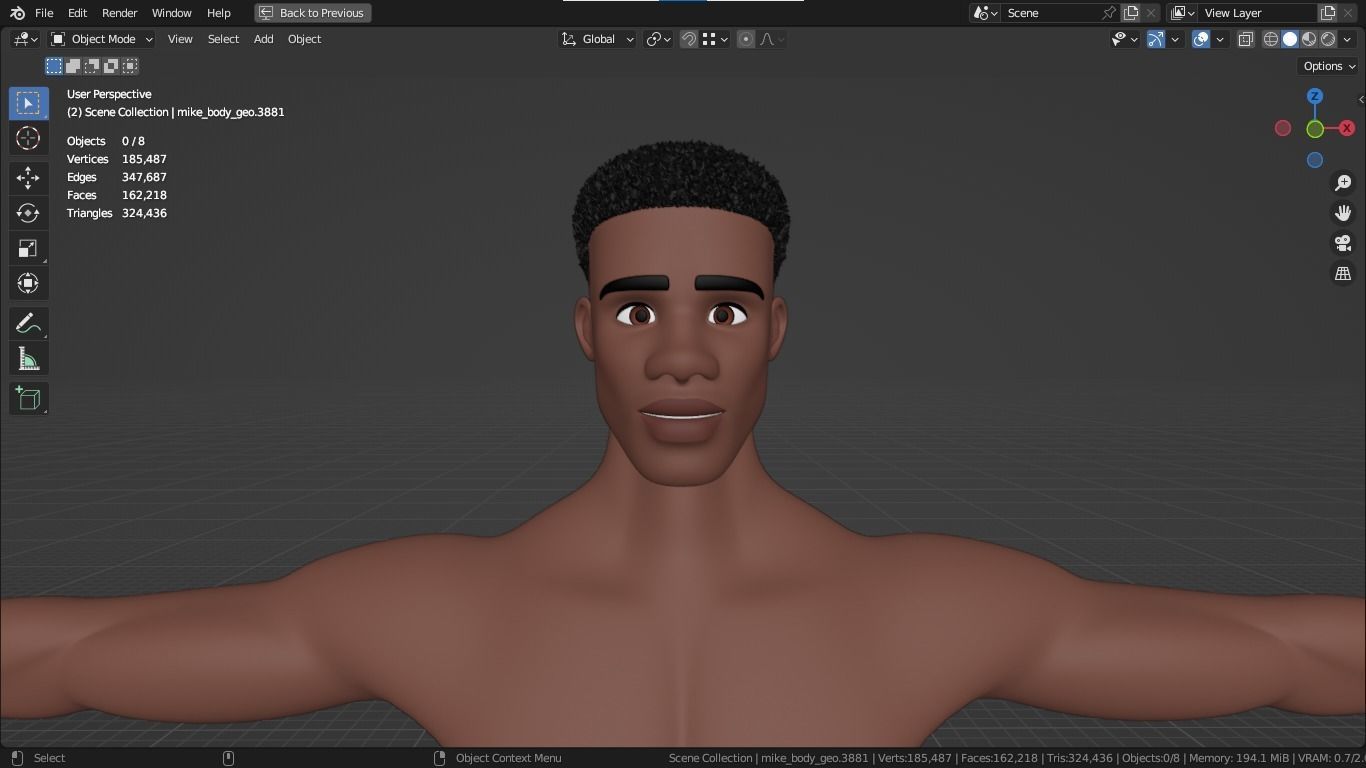Toggle show overlays
Screen dimensions: 1366x768
tap(1201, 39)
